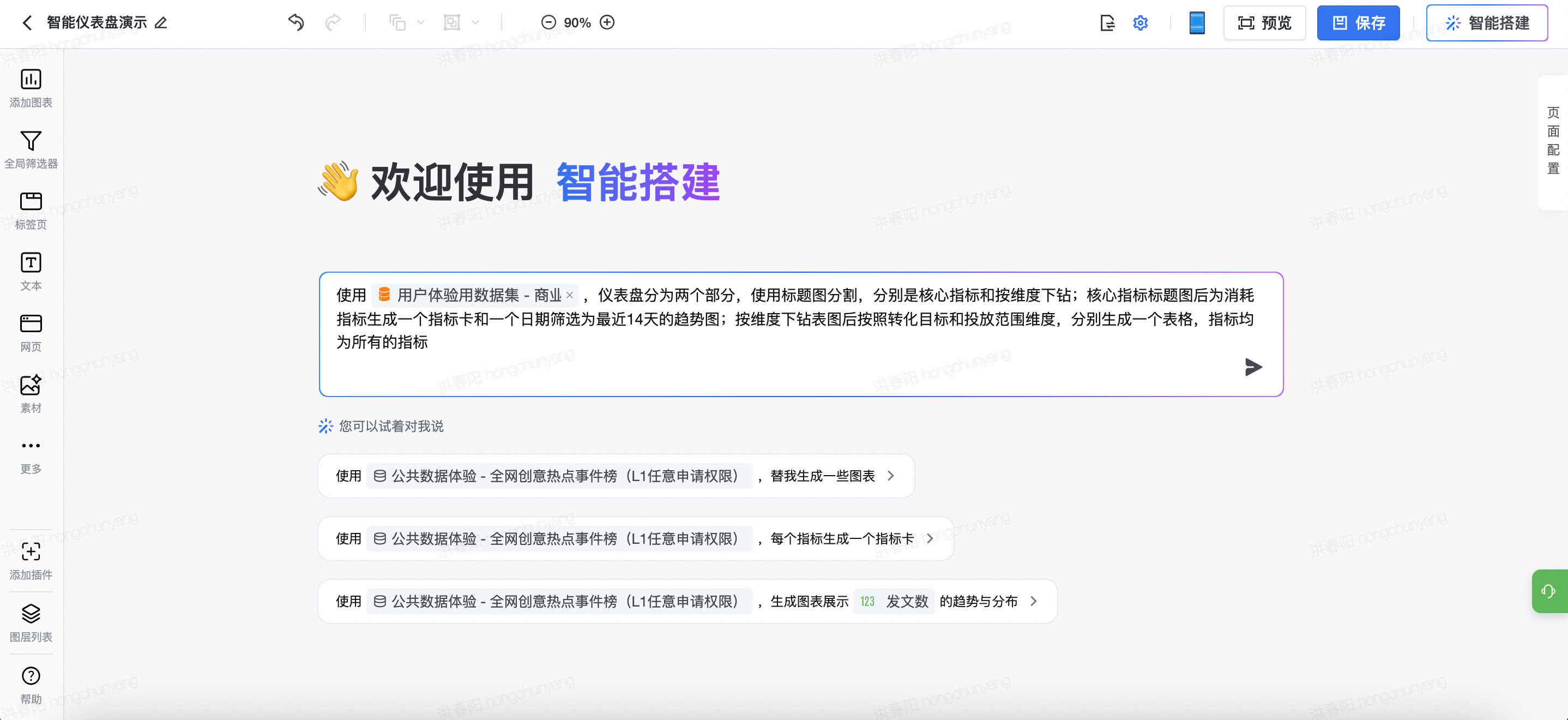Screen dimensions: 1568x720
Task: Toggle the mobile device layout view
Action: click(1196, 22)
